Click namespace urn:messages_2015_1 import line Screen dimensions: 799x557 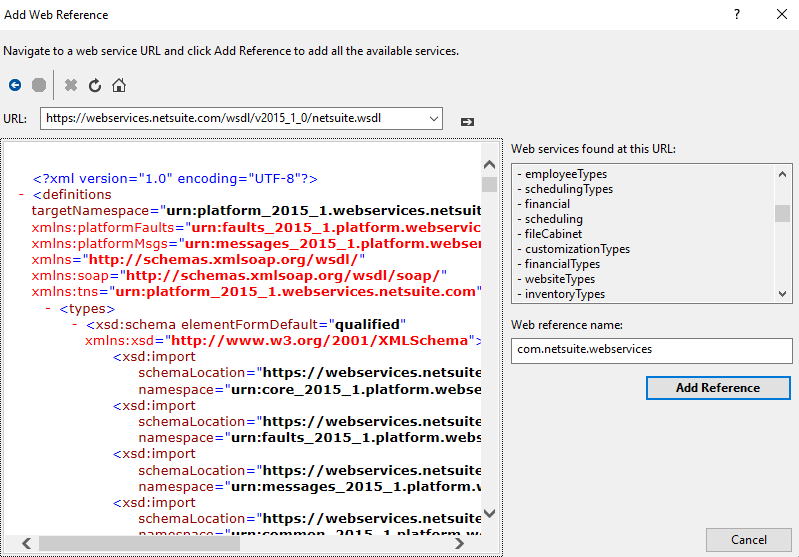click(309, 487)
